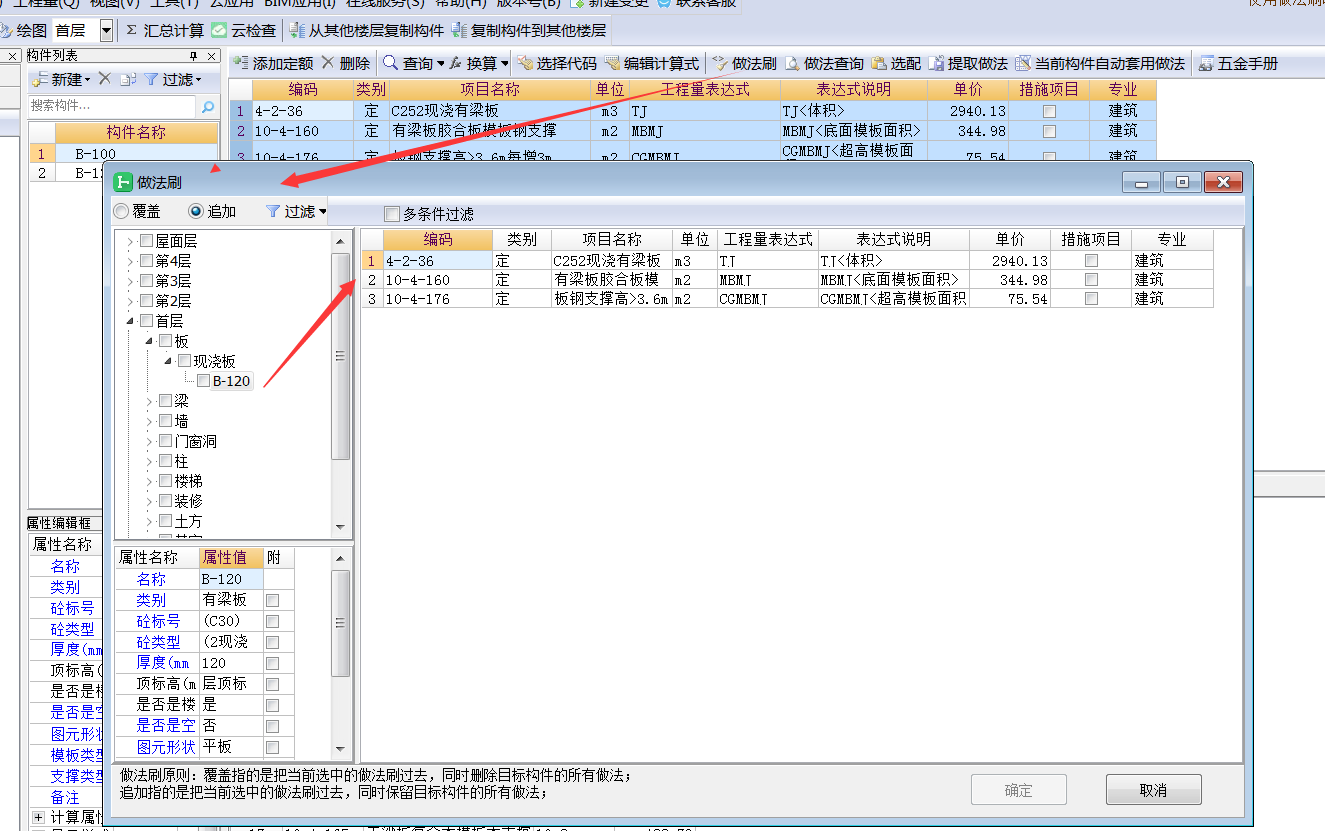This screenshot has height=831, width=1325.
Task: Expand the 门窗洞 tree node
Action: 149,441
